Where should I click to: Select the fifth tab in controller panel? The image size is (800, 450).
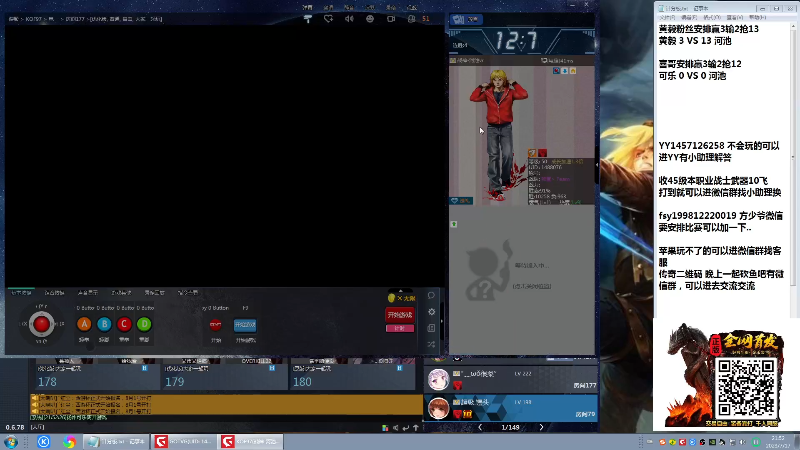coord(155,293)
